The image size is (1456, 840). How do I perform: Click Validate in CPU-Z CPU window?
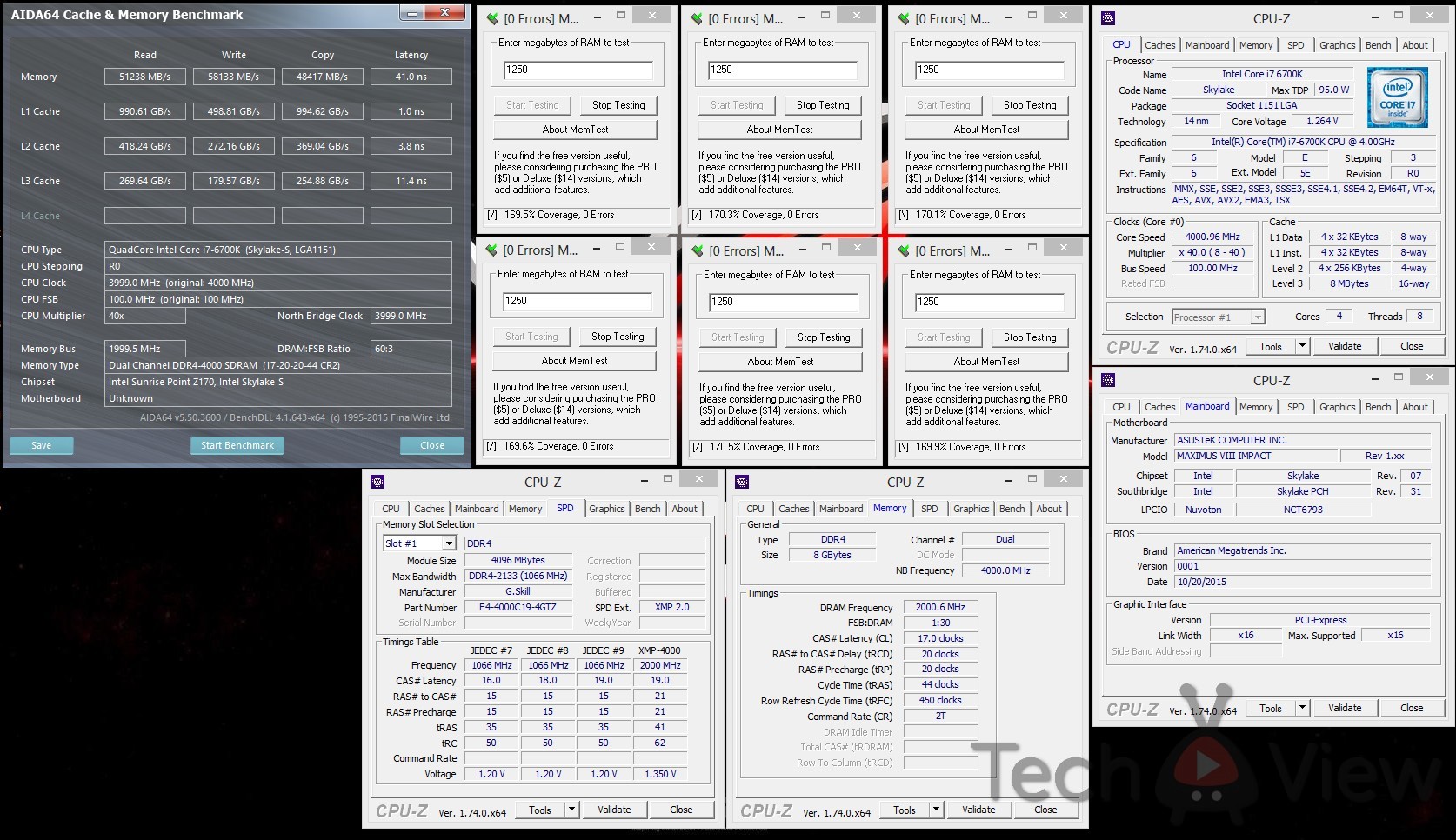tap(1345, 346)
